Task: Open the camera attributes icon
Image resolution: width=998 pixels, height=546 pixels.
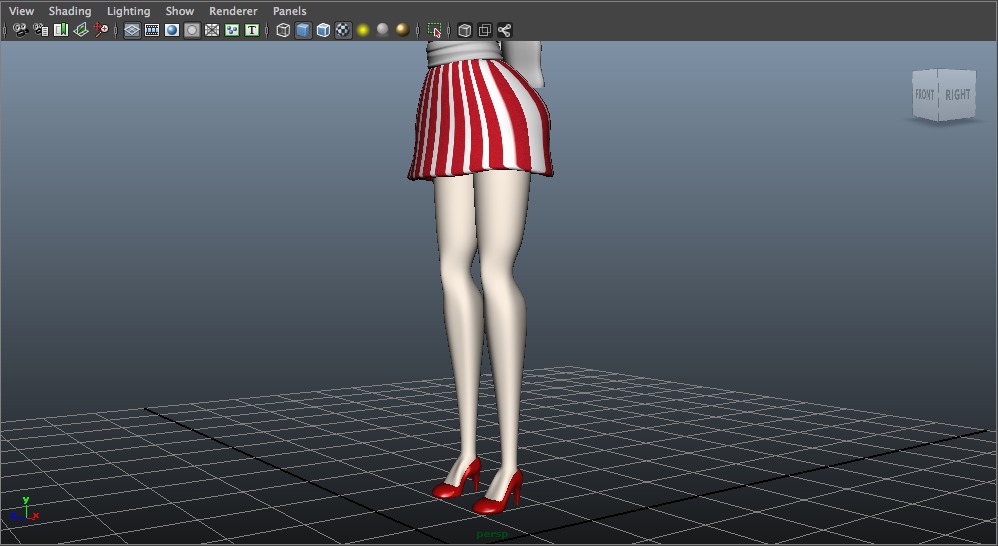Action: [41, 30]
